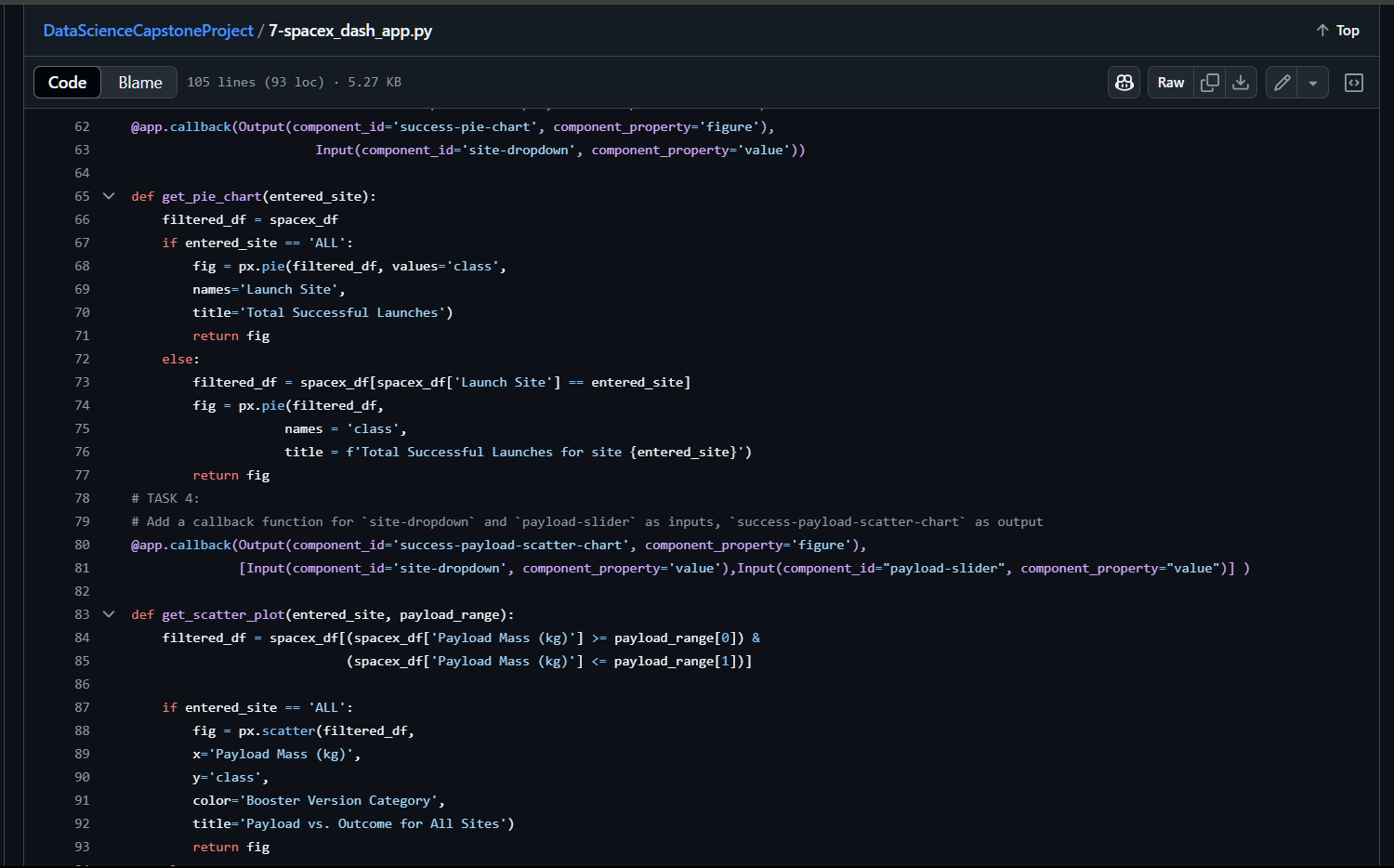Open more edit options dropdown arrow

point(1313,83)
